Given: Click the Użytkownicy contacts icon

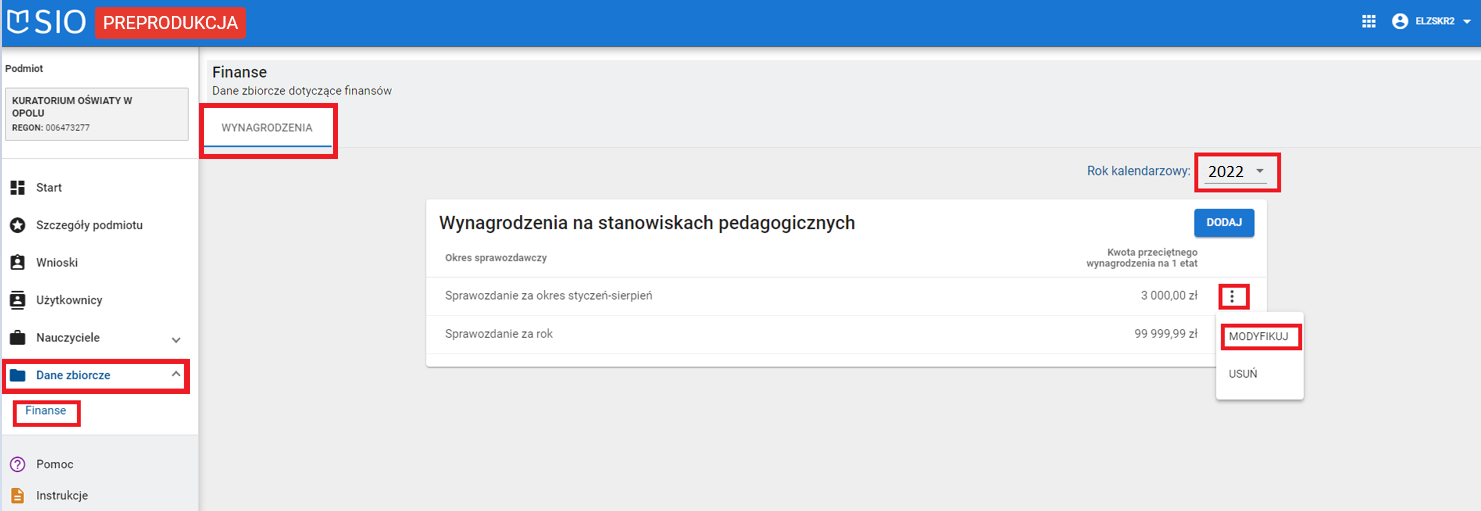Looking at the screenshot, I should pos(17,300).
